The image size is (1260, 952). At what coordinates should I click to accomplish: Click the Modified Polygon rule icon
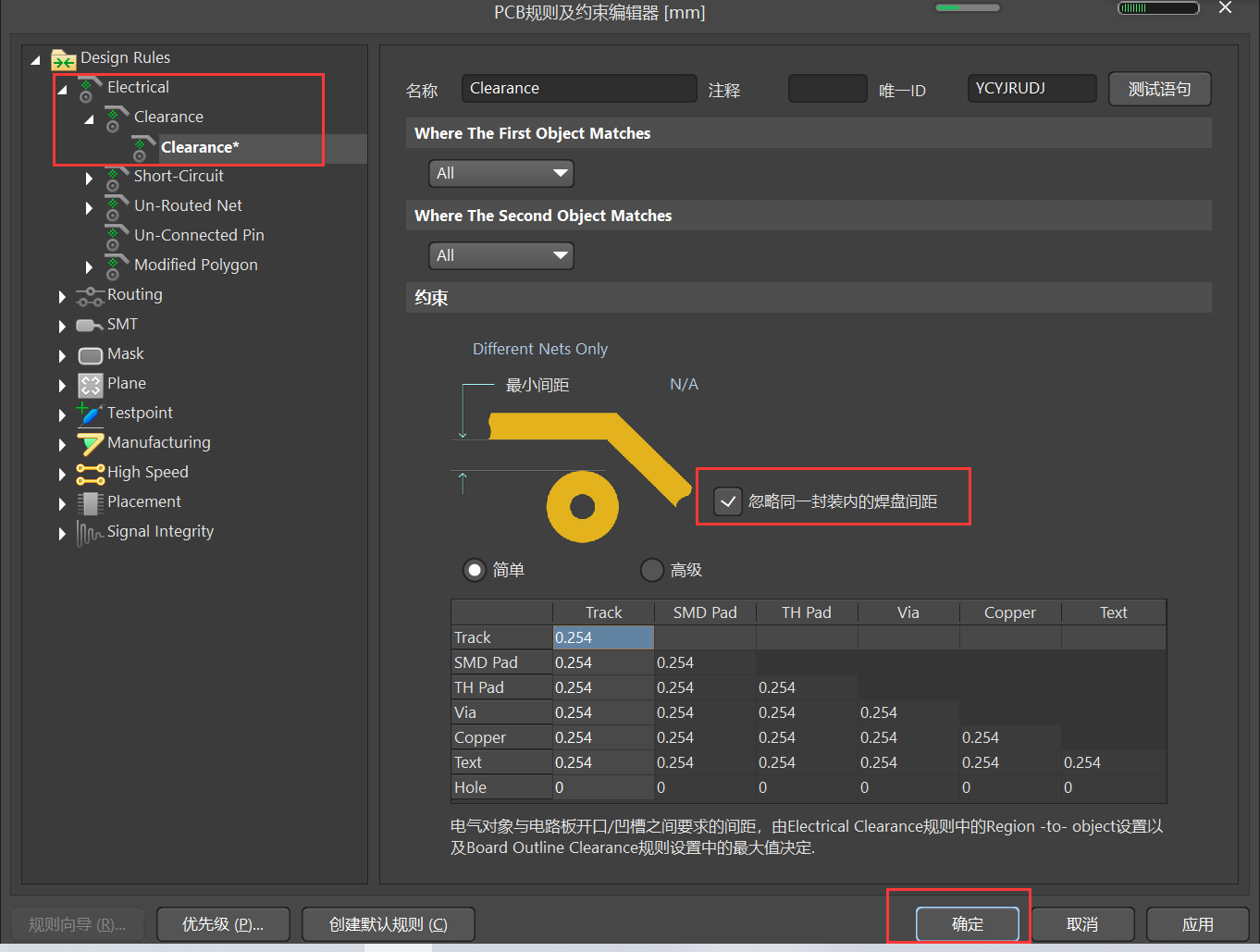[117, 266]
